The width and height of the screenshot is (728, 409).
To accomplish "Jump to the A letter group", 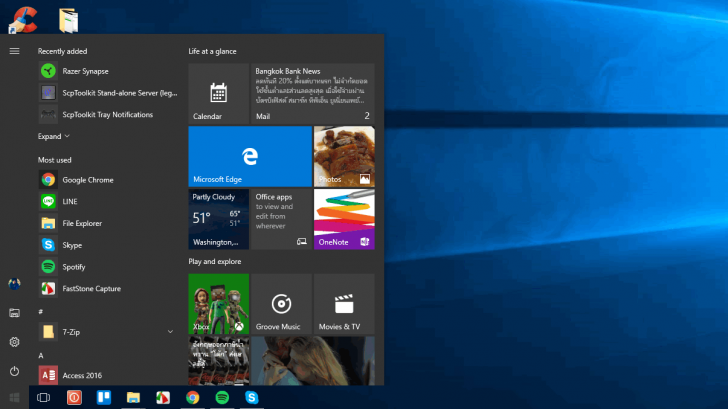I will pyautogui.click(x=41, y=355).
